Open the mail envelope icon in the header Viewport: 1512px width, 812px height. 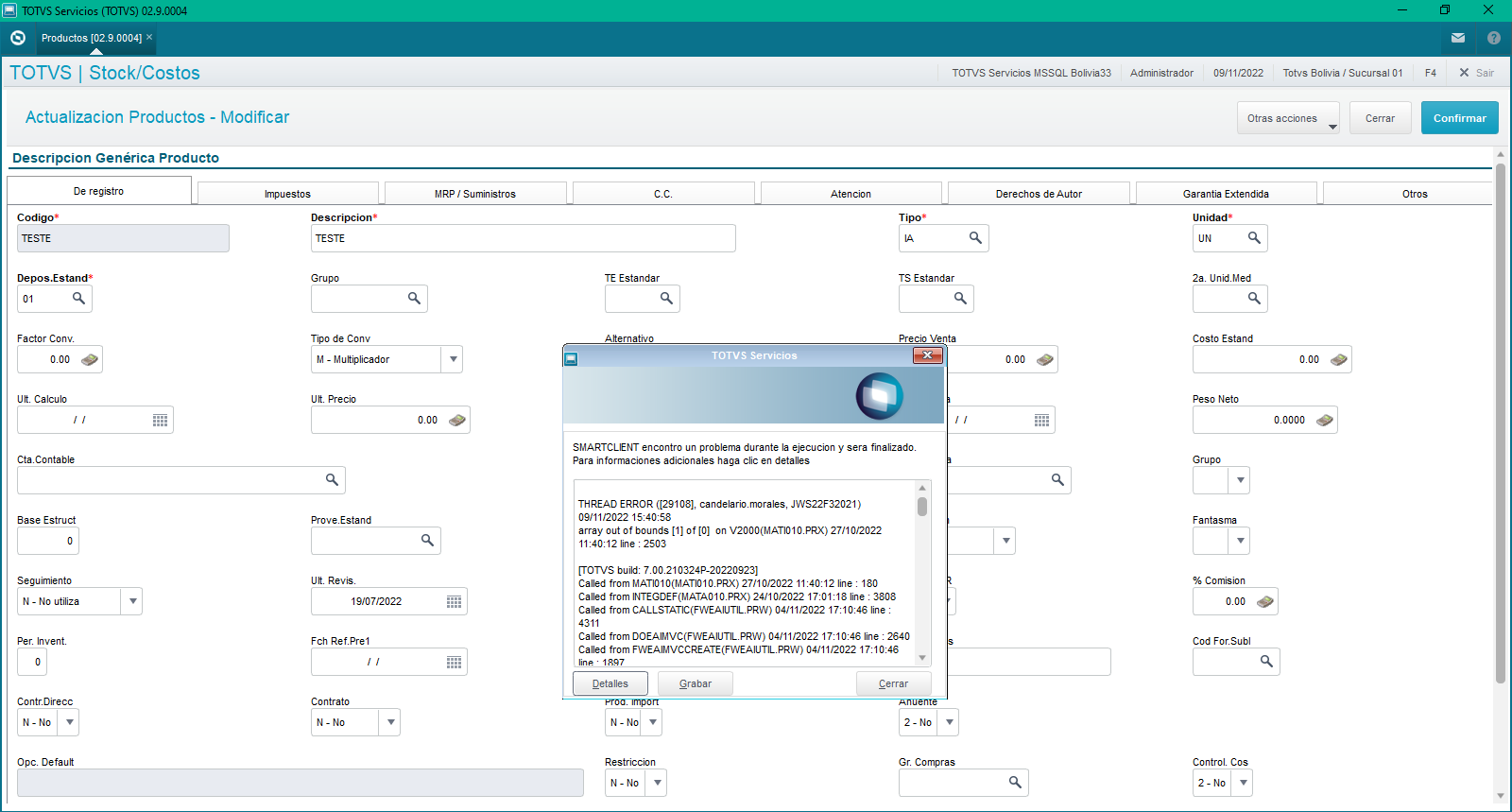(x=1458, y=38)
